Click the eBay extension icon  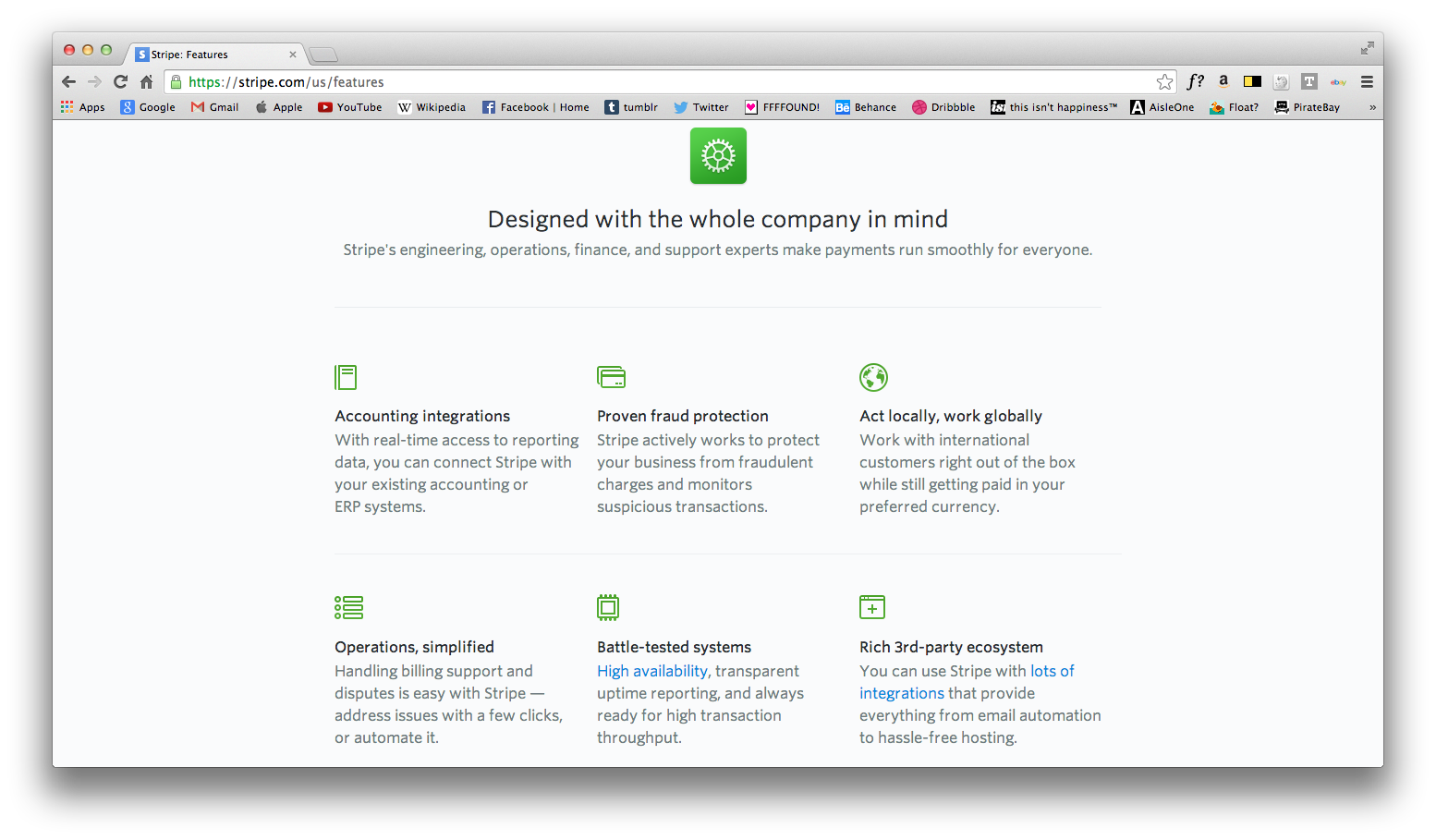click(x=1338, y=82)
